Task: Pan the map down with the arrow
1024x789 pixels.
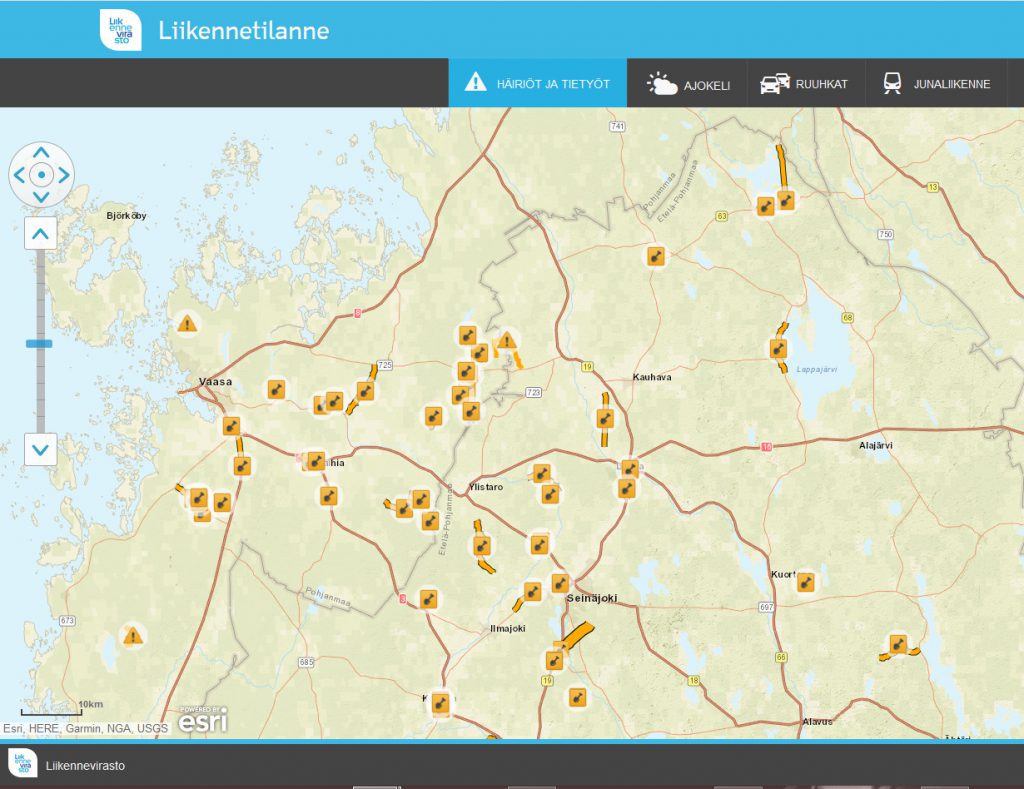Action: pyautogui.click(x=41, y=198)
